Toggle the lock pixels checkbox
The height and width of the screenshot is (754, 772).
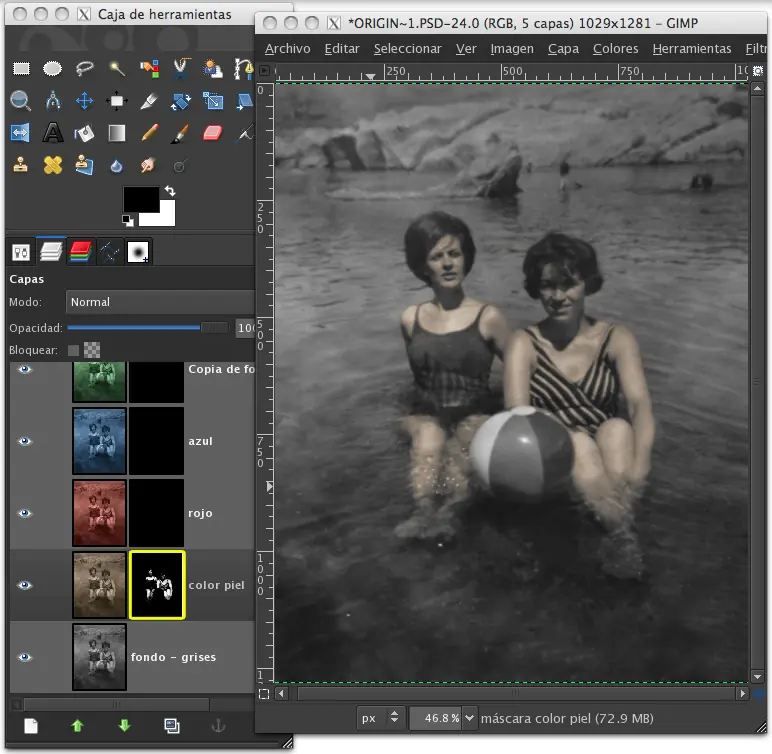pos(73,350)
